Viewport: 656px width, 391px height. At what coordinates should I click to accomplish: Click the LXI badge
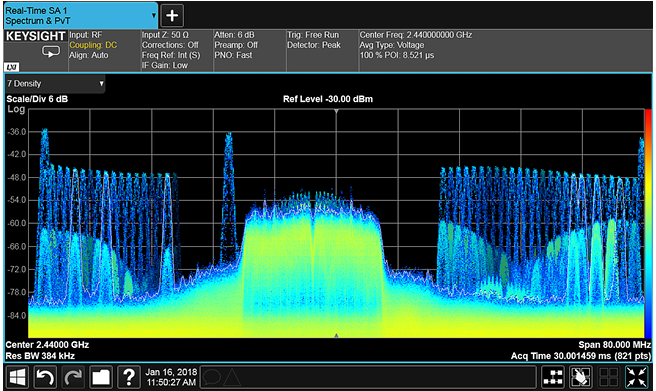pos(12,67)
